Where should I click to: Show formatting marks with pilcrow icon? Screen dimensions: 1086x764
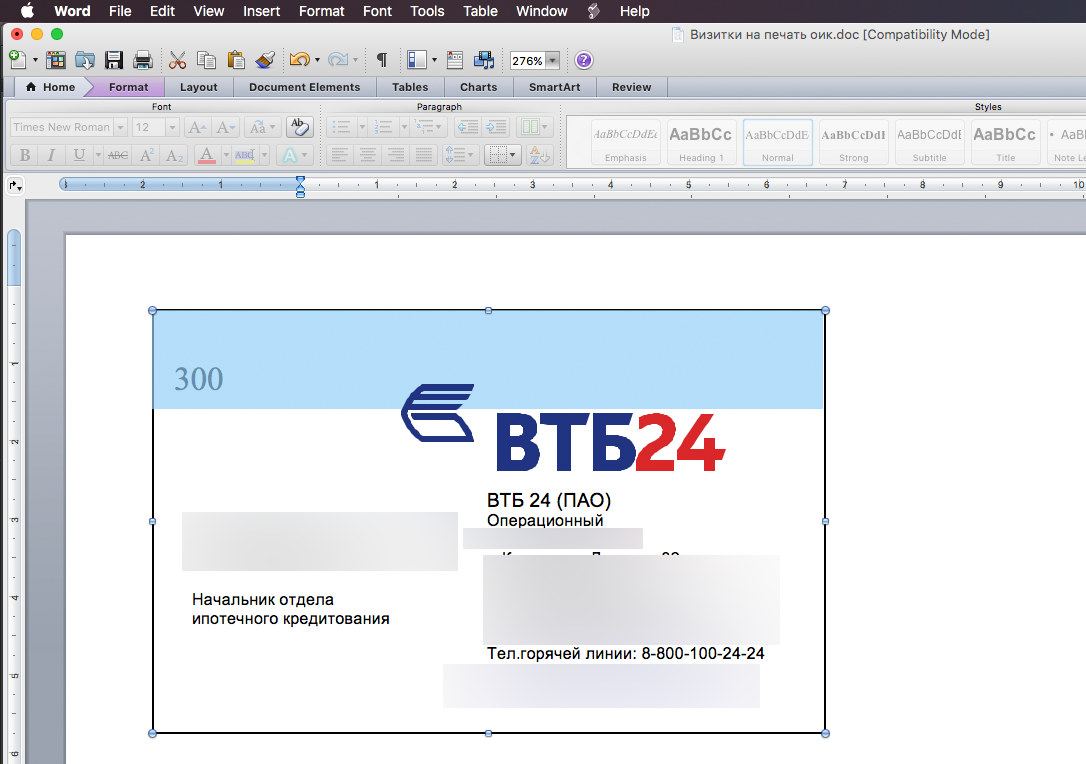(382, 60)
